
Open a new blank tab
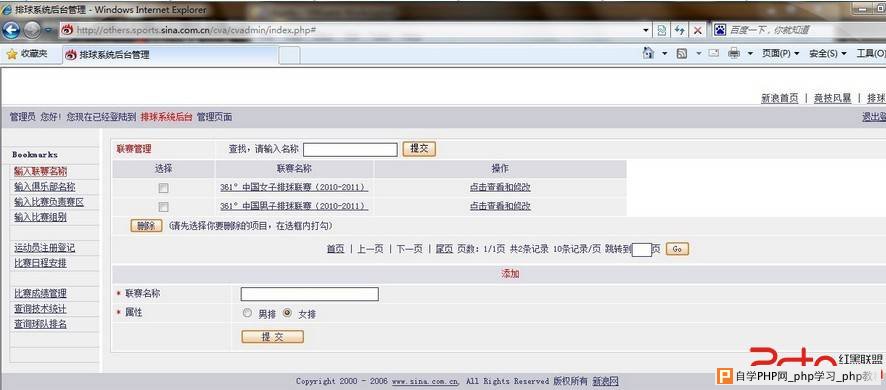pos(289,55)
